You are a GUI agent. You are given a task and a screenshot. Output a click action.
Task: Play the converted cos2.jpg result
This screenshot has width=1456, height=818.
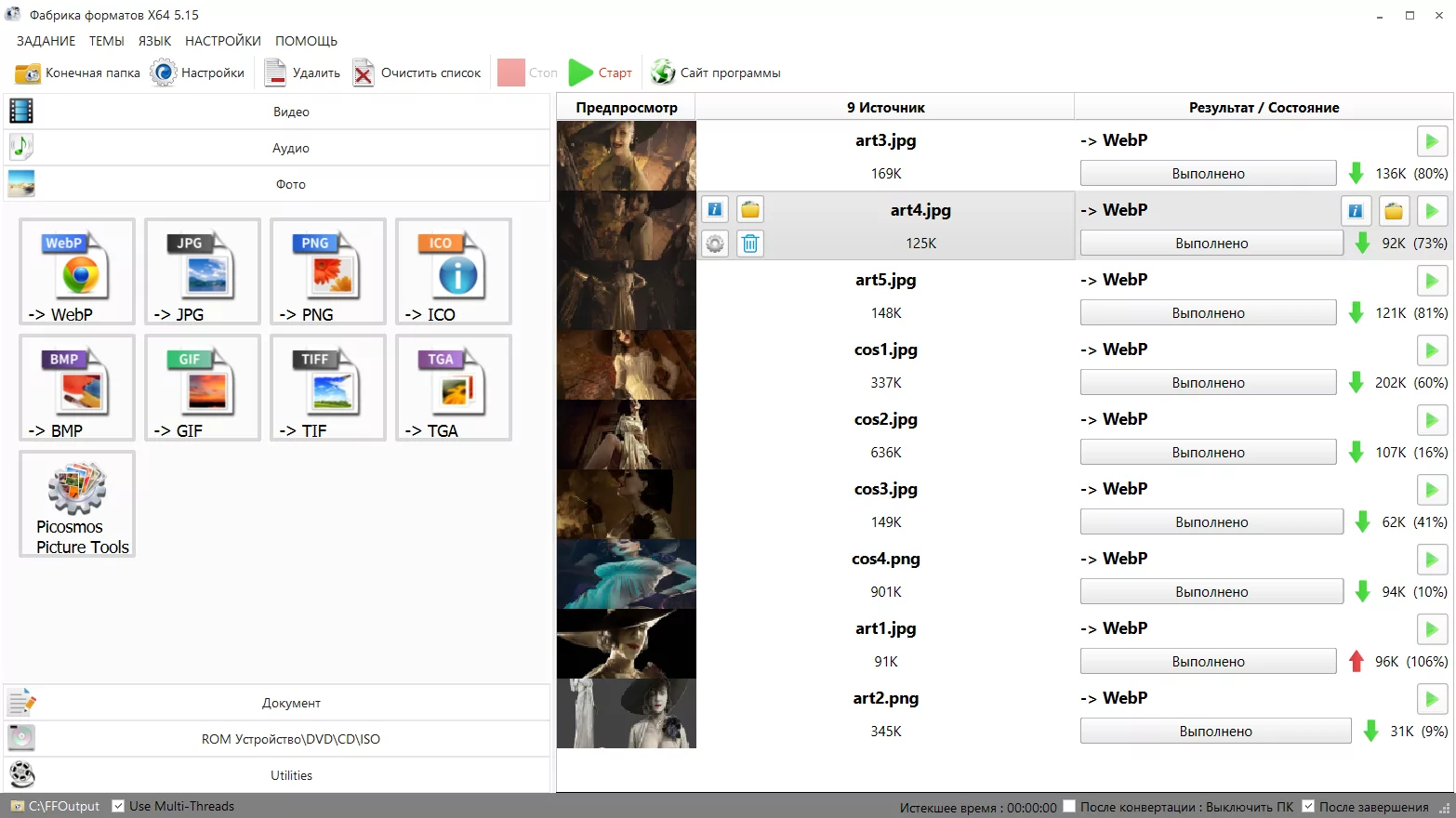[1432, 420]
